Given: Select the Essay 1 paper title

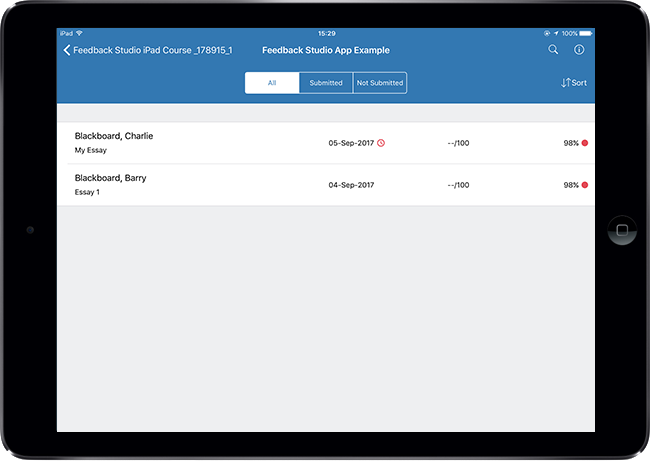Looking at the screenshot, I should click(87, 192).
